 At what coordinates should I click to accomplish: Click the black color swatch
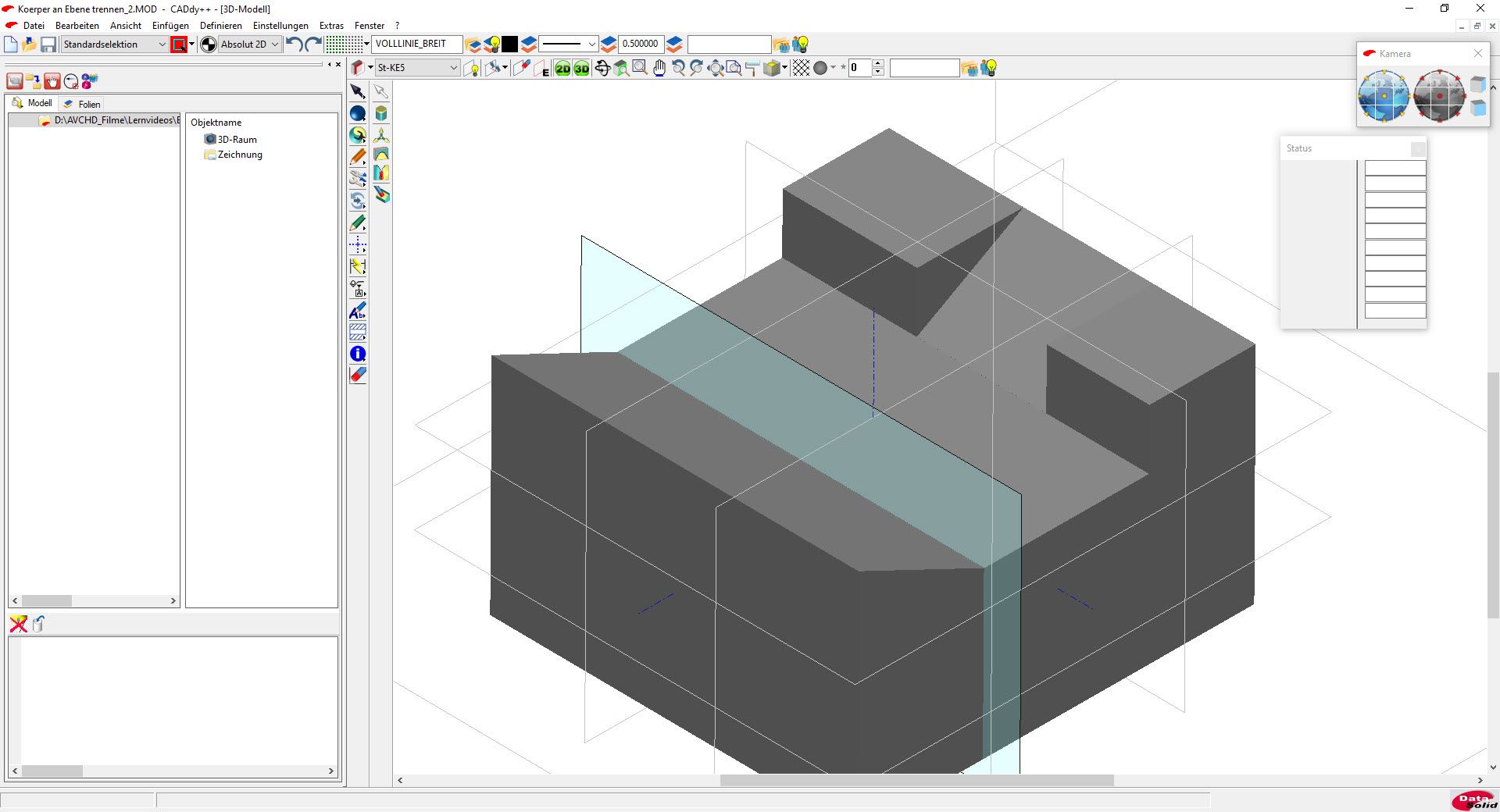tap(509, 45)
